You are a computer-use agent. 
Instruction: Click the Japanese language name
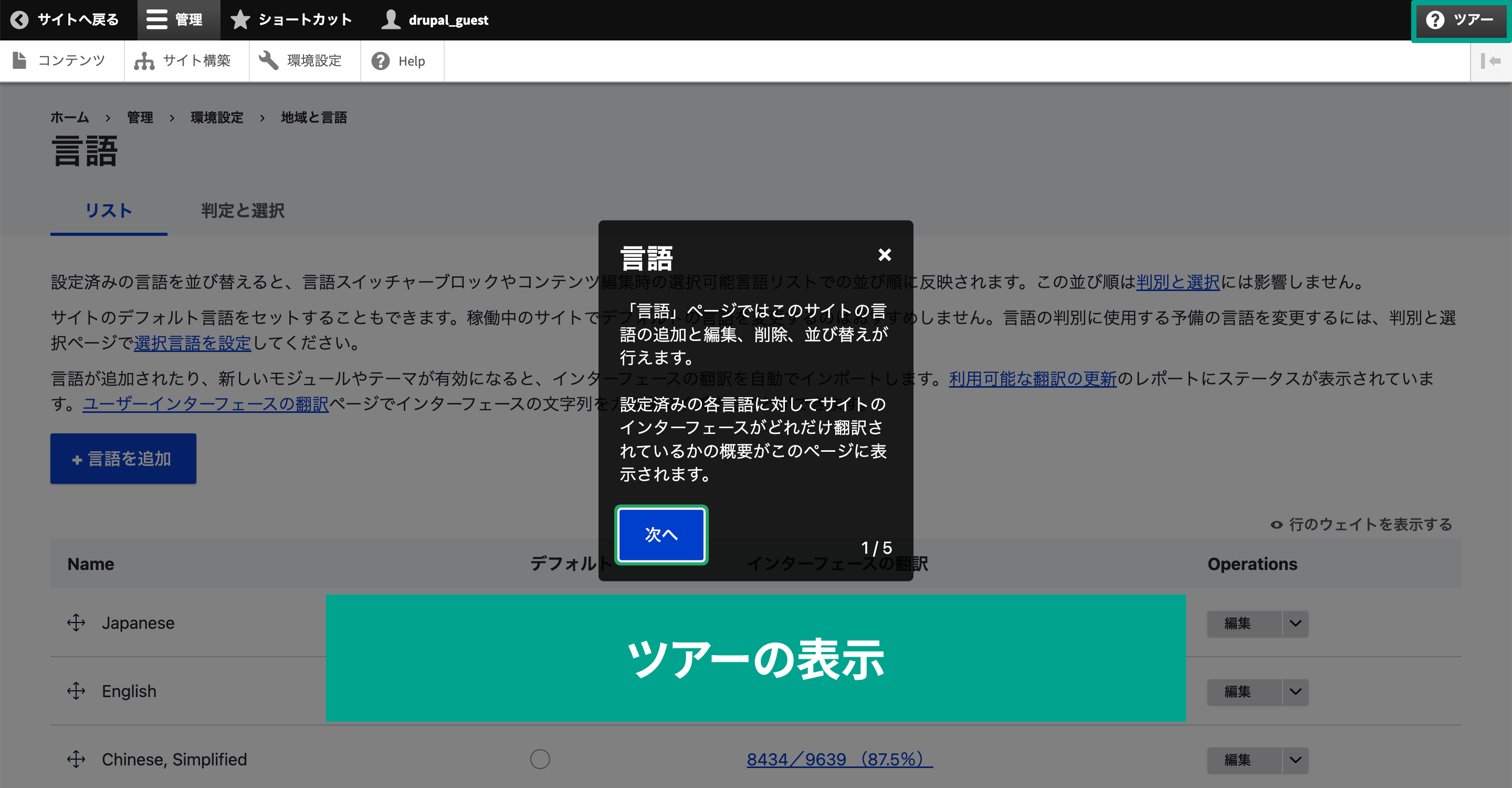pos(139,623)
